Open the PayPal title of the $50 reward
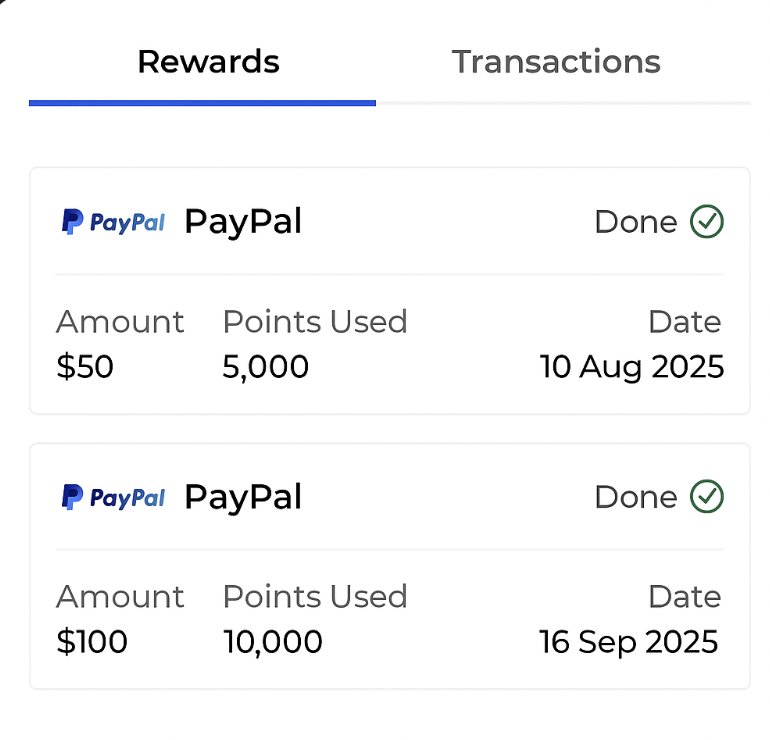Viewport: 770px width, 740px height. coord(243,222)
